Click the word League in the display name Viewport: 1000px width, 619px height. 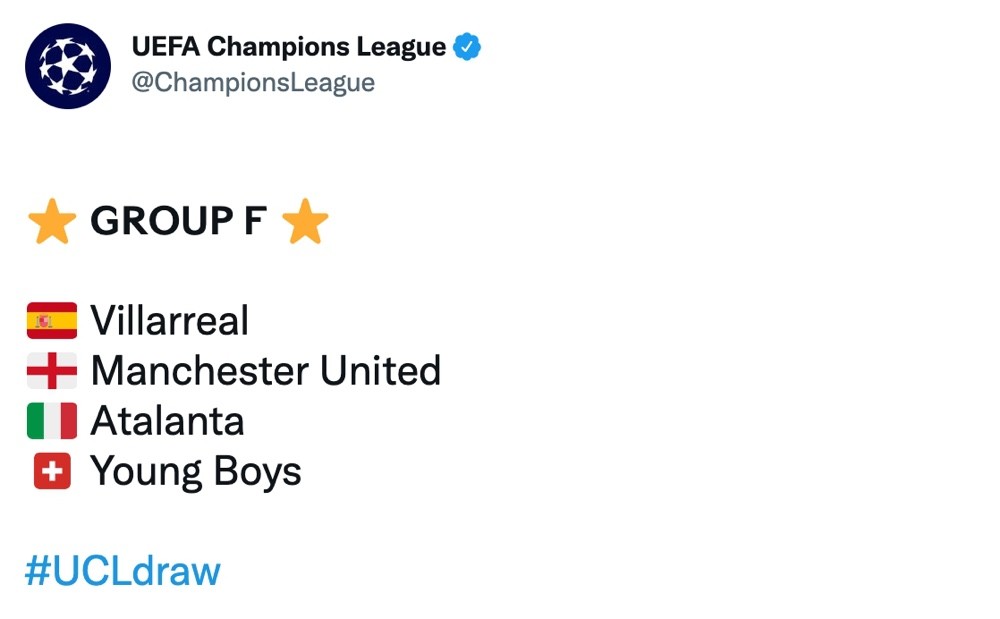(401, 47)
